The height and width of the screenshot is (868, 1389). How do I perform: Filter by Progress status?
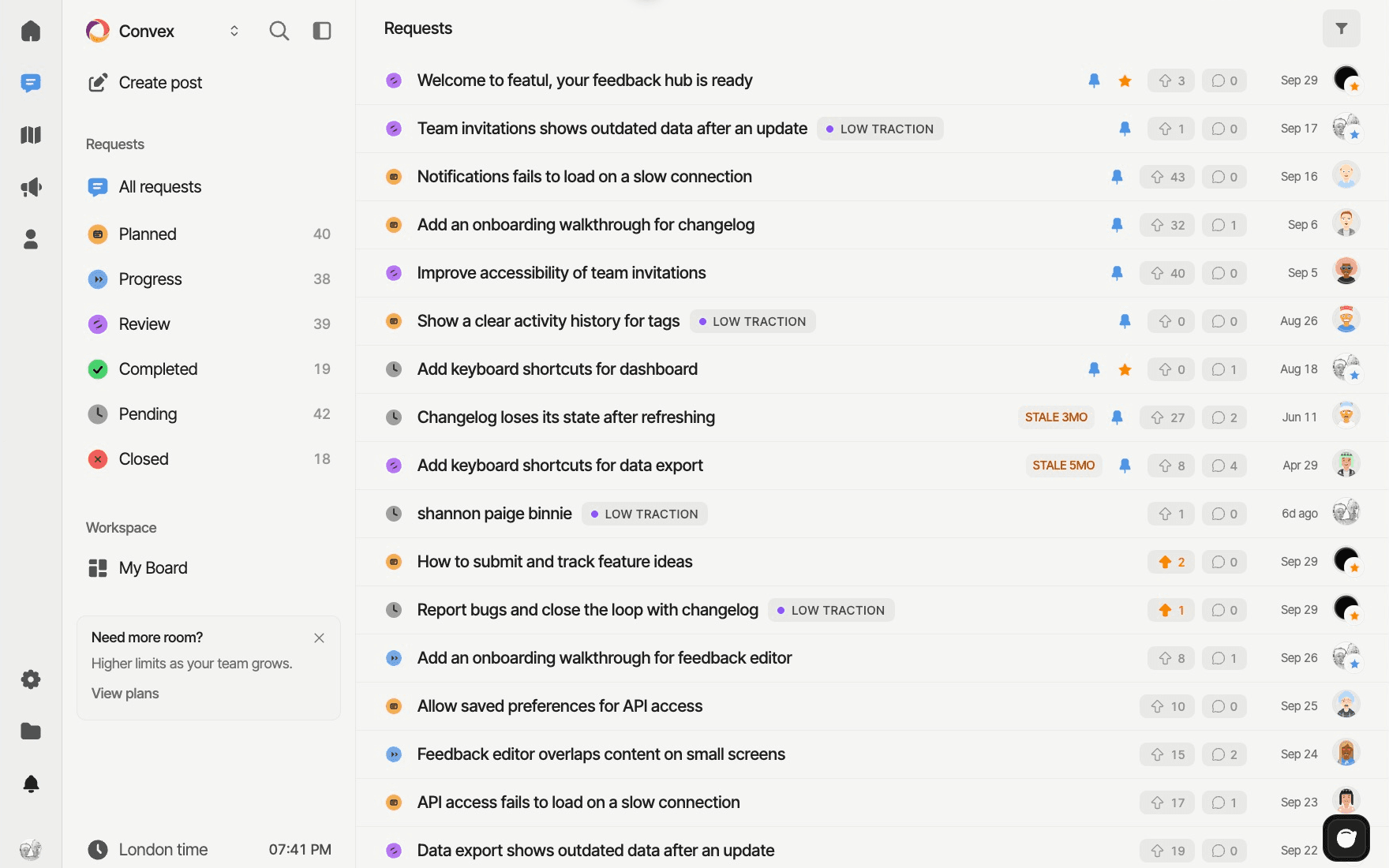tap(208, 279)
